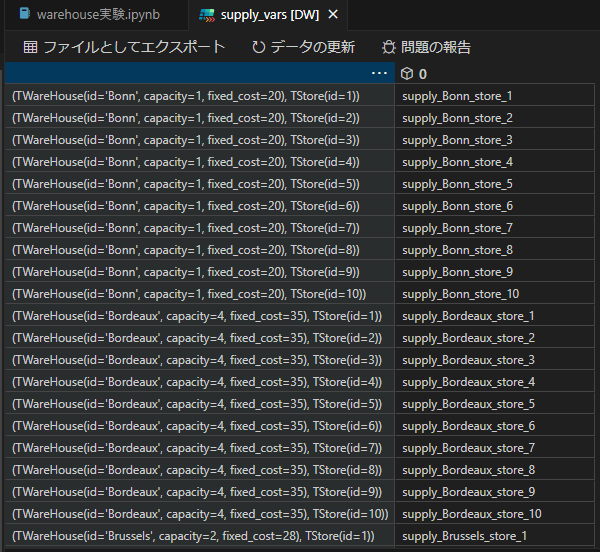Image resolution: width=600 pixels, height=552 pixels.
Task: Click index row Bordeaux capacity=4 TStore(id=3)
Action: [200, 360]
